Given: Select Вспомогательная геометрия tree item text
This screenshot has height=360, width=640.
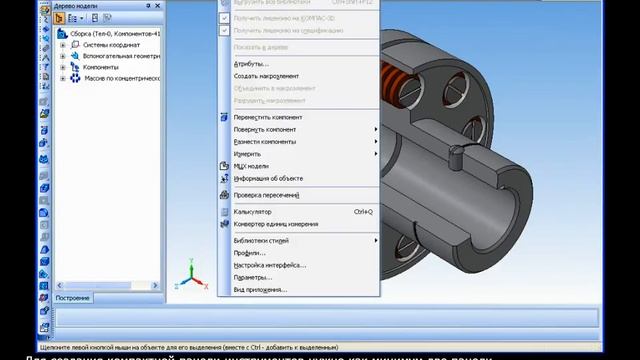Looking at the screenshot, I should click(121, 56).
